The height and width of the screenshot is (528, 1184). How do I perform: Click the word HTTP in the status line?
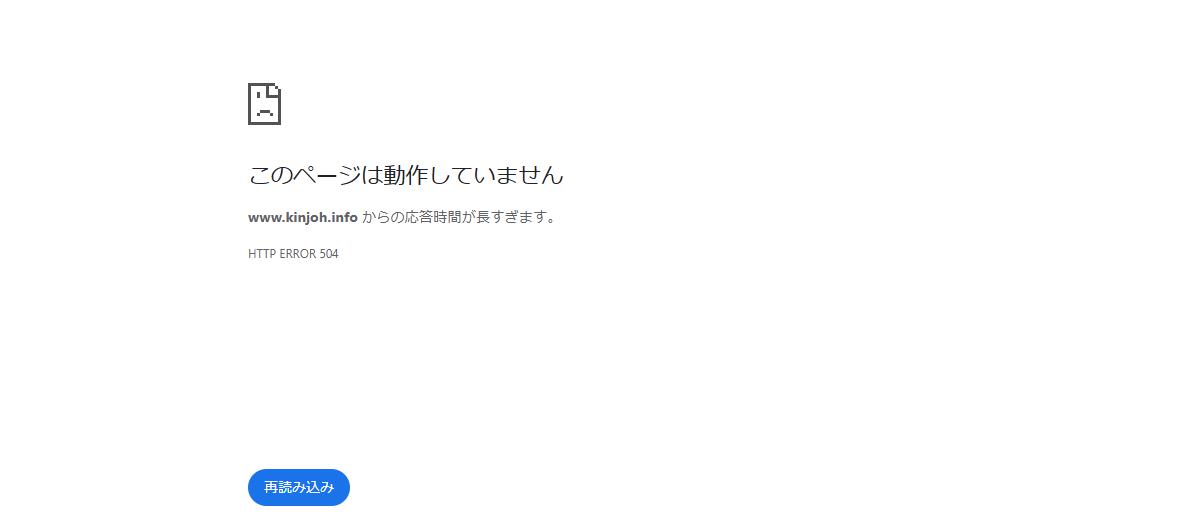[262, 254]
